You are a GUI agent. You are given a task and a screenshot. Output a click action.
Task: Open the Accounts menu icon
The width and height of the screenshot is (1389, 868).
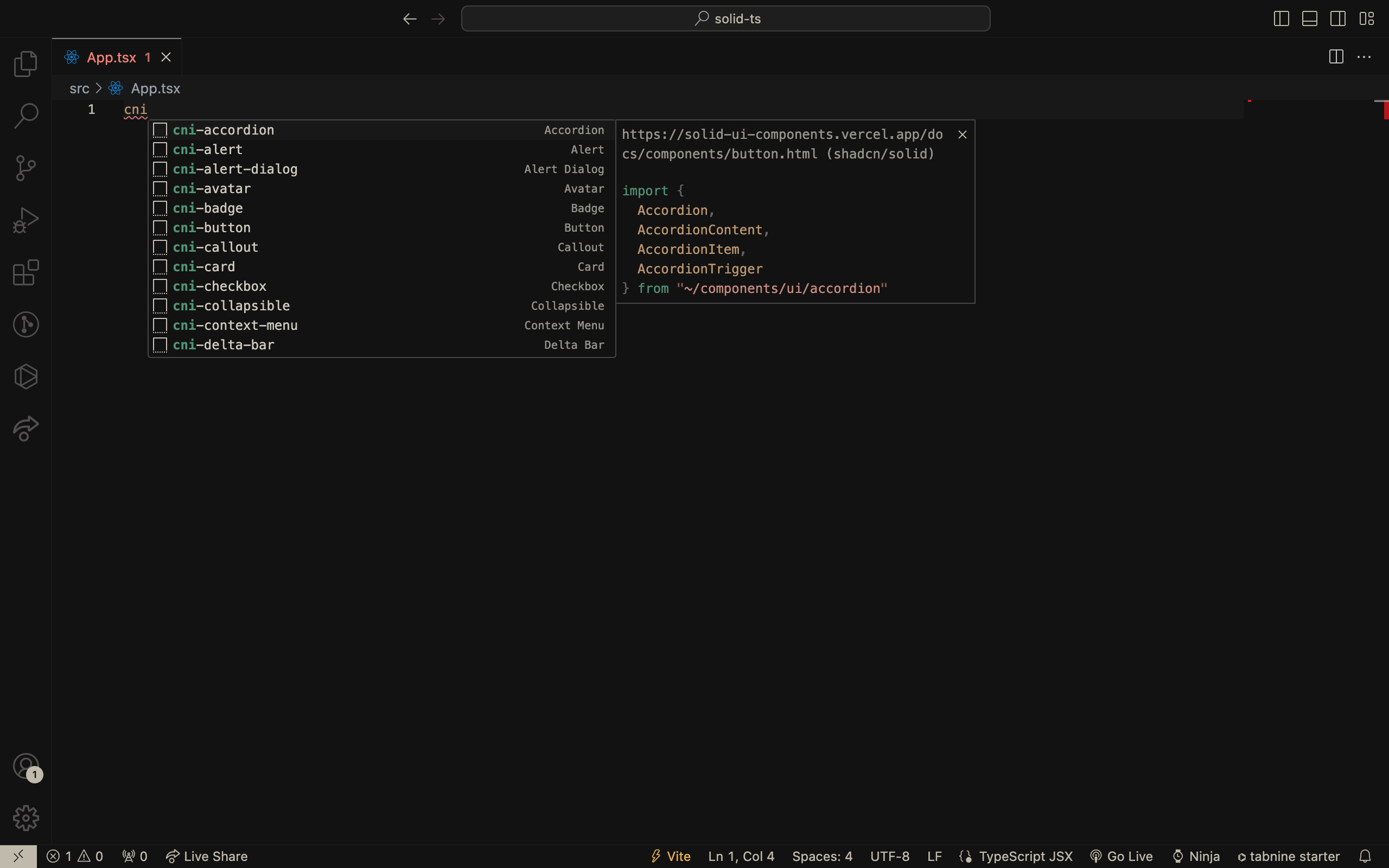(26, 767)
